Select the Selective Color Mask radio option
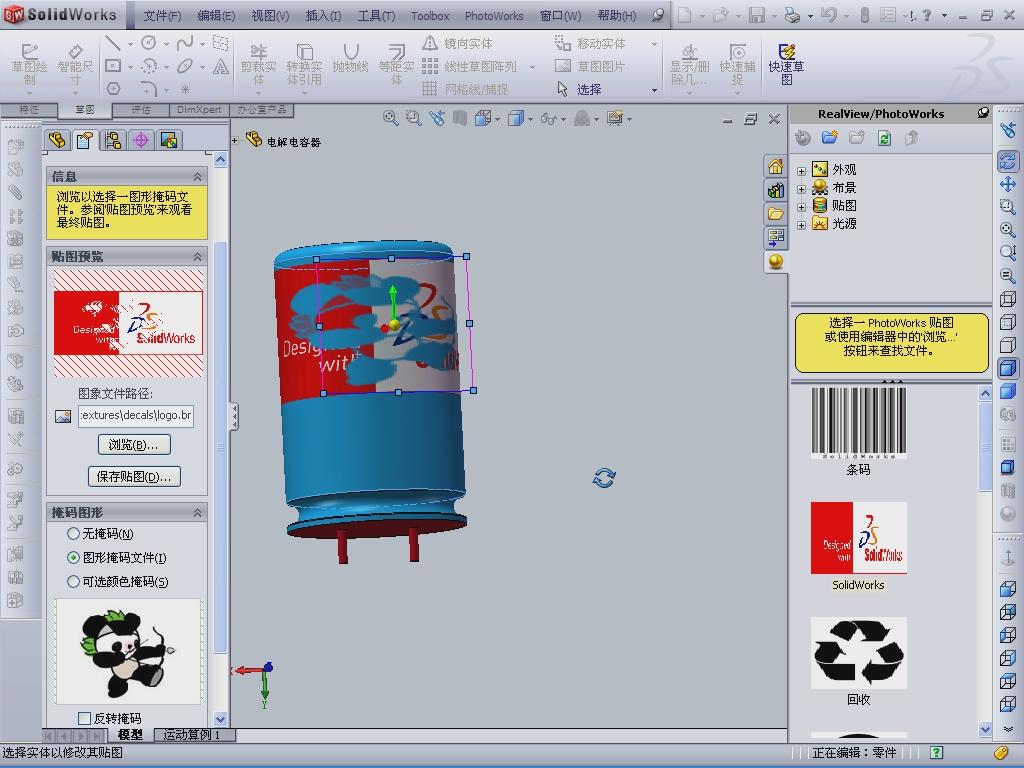1024x768 pixels. click(73, 581)
